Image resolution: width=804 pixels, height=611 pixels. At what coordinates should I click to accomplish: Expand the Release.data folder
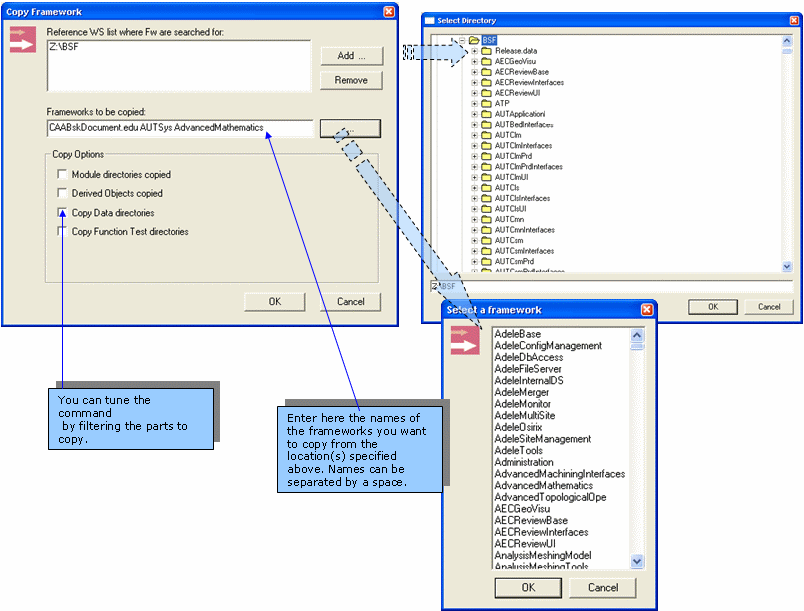[x=474, y=51]
